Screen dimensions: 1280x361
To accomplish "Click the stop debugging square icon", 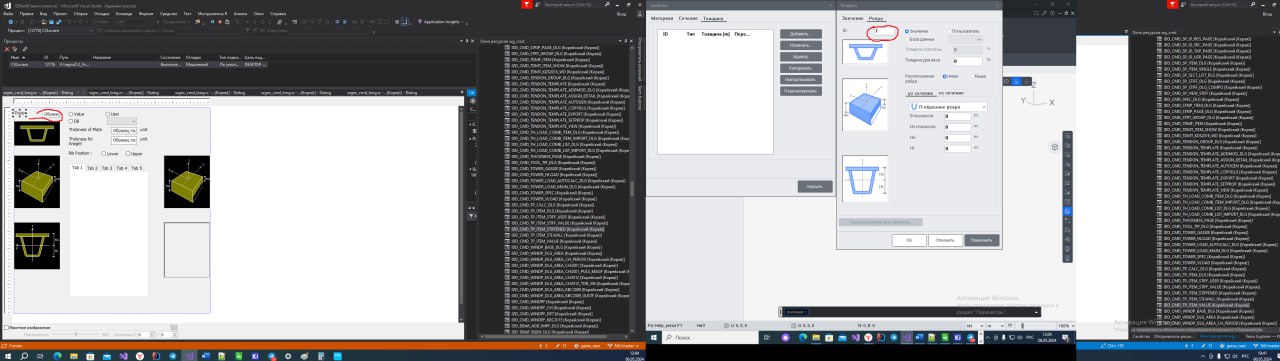I will point(220,22).
